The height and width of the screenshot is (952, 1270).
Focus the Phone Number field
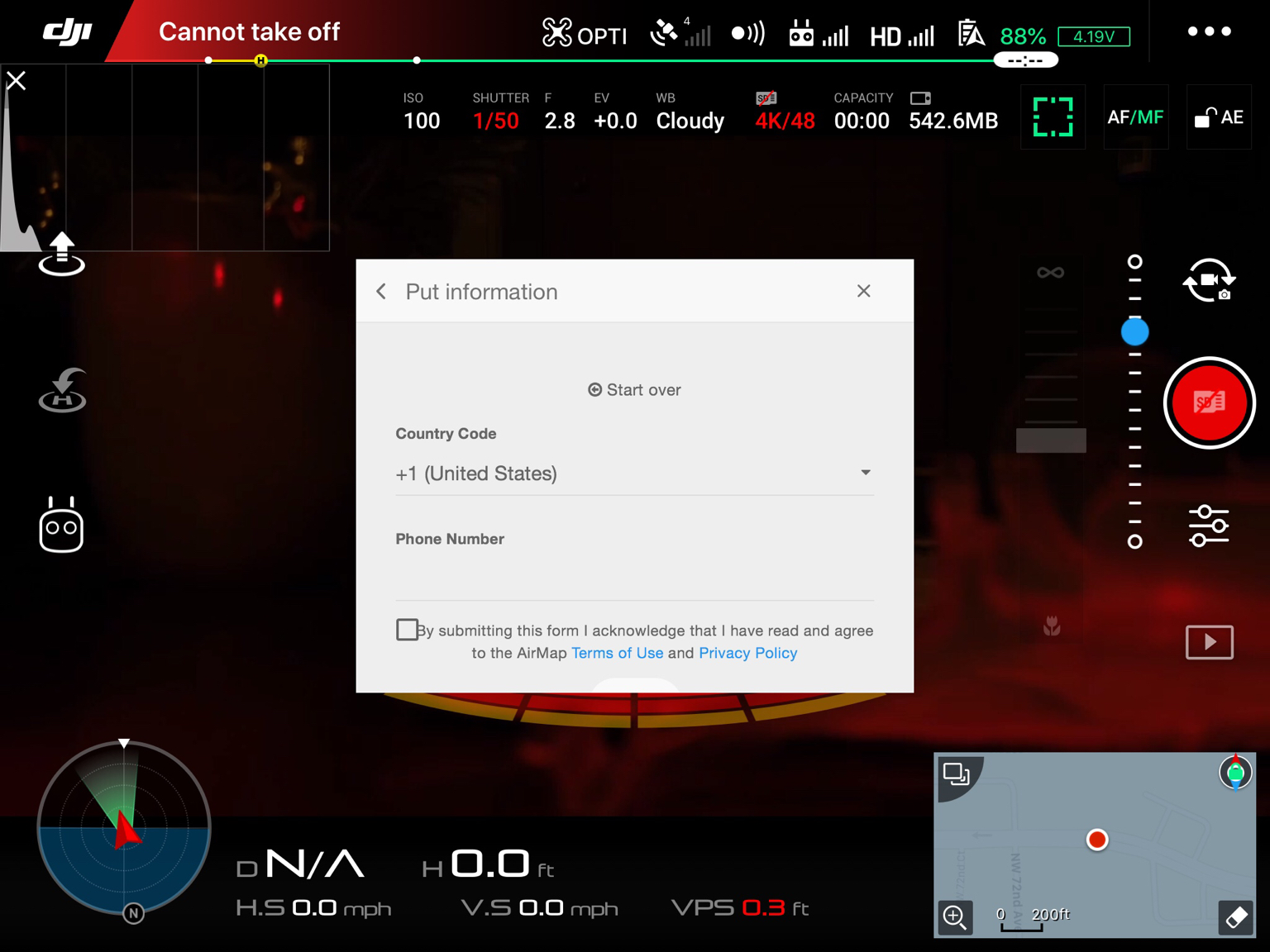pyautogui.click(x=634, y=577)
